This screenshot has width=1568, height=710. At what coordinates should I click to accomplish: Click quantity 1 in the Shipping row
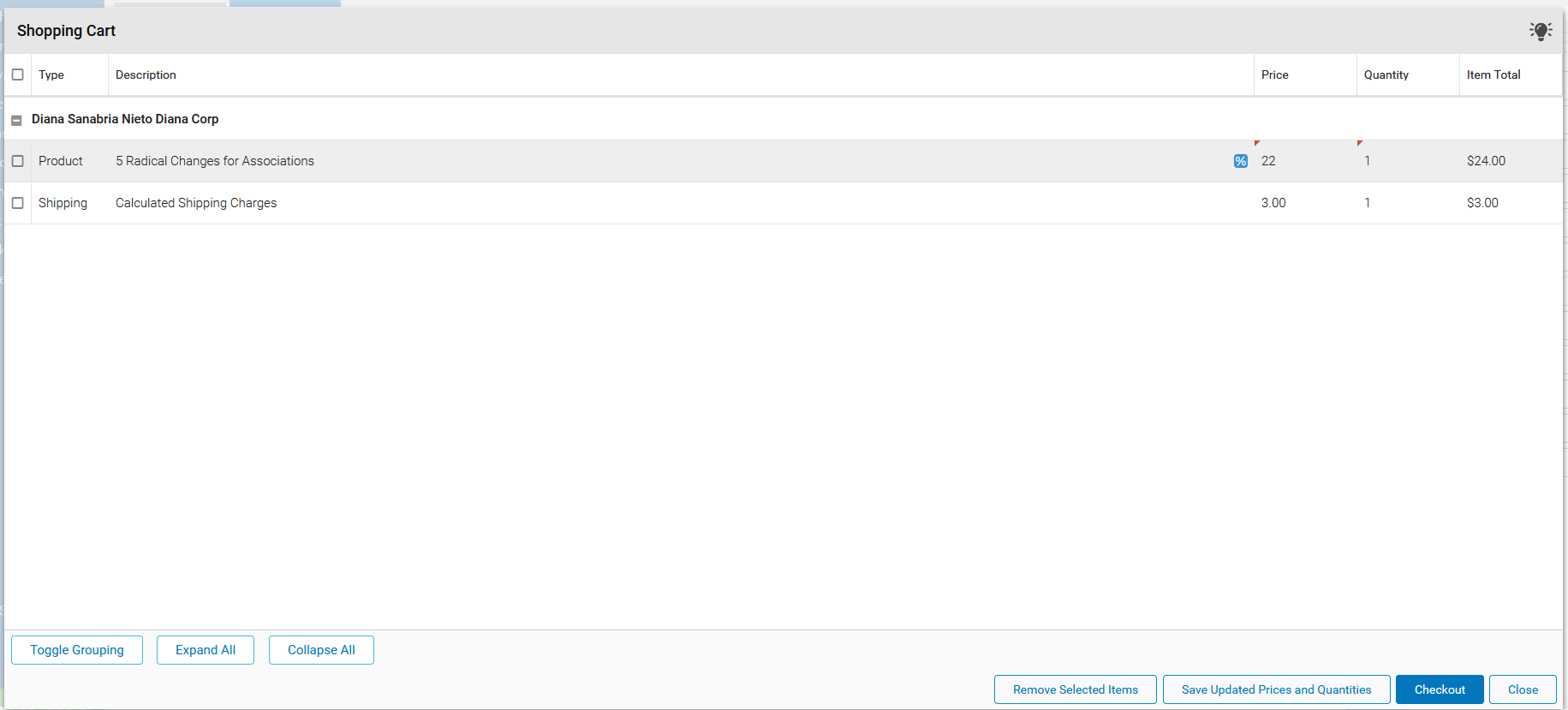[1408, 203]
